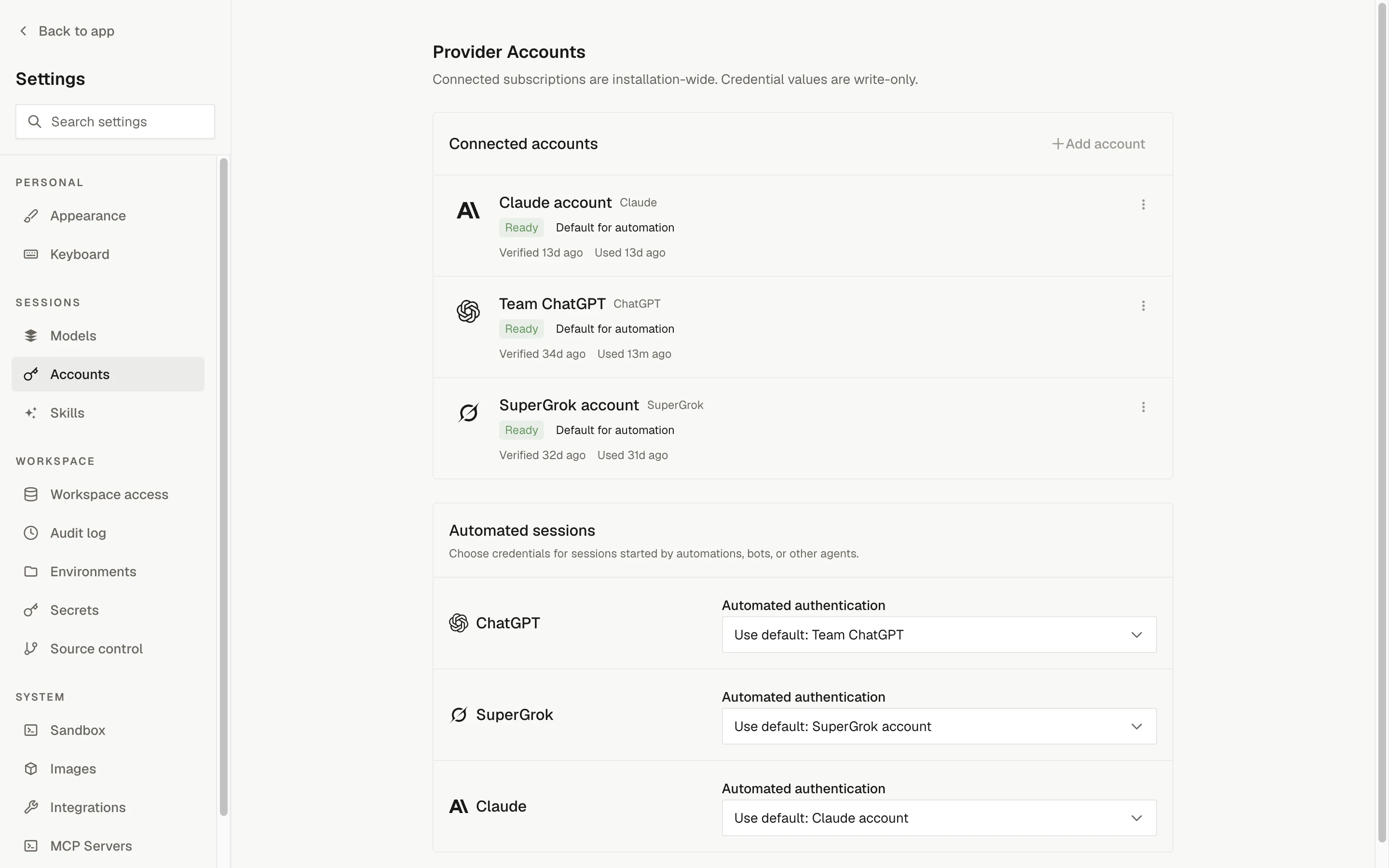Open the Claude account options menu (three dots)
This screenshot has width=1389, height=868.
pyautogui.click(x=1143, y=204)
